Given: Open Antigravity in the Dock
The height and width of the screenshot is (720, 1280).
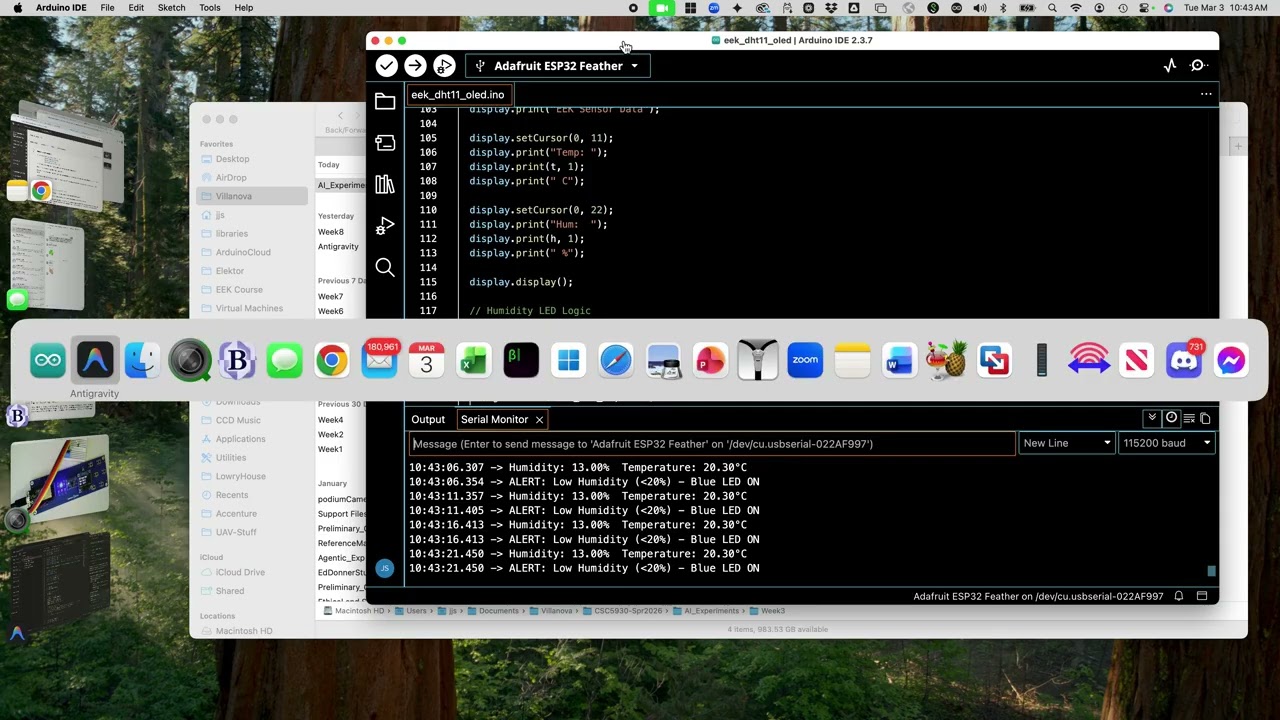Looking at the screenshot, I should 94,360.
